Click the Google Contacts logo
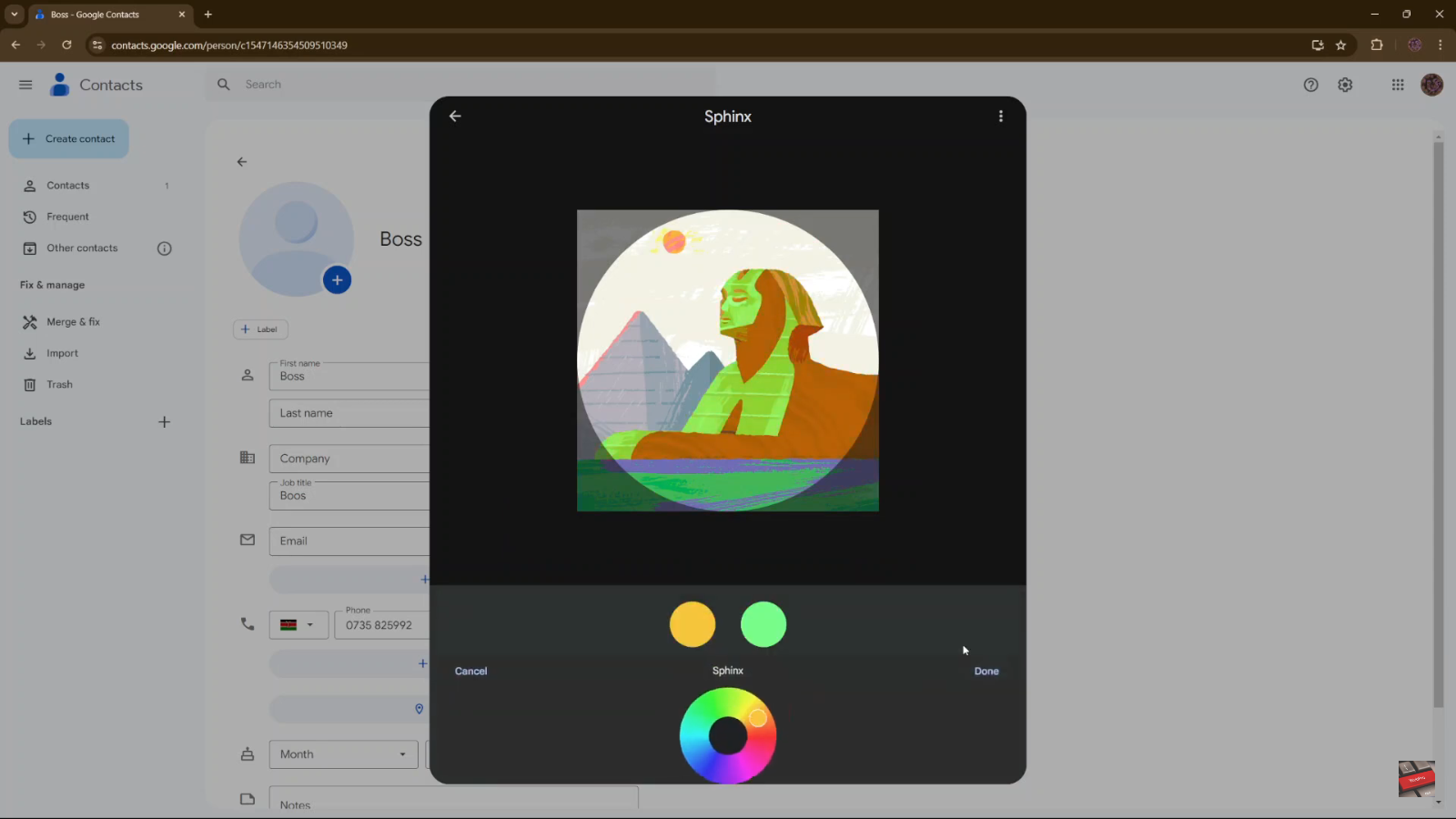Image resolution: width=1456 pixels, height=819 pixels. 96,85
